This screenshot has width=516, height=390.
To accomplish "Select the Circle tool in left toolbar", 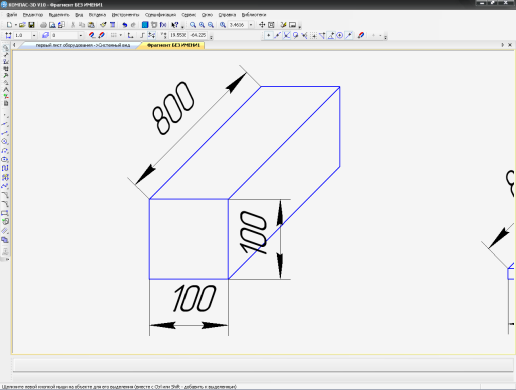I will [5, 142].
